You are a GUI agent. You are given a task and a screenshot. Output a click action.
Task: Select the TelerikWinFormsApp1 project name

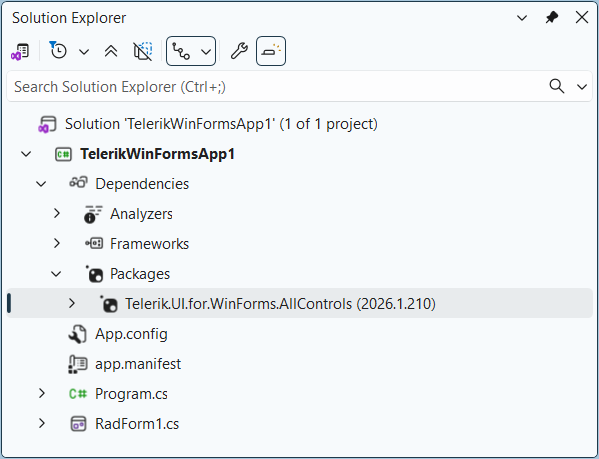coord(157,154)
